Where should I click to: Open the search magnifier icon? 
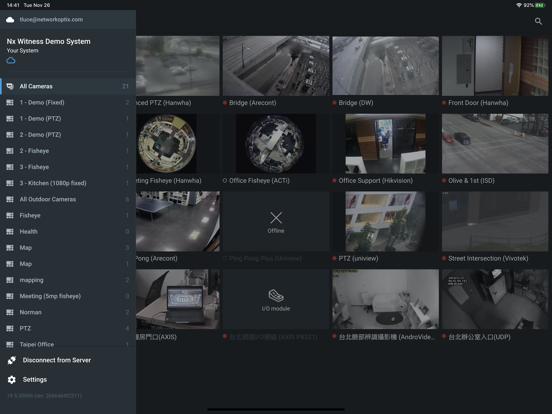(x=538, y=21)
